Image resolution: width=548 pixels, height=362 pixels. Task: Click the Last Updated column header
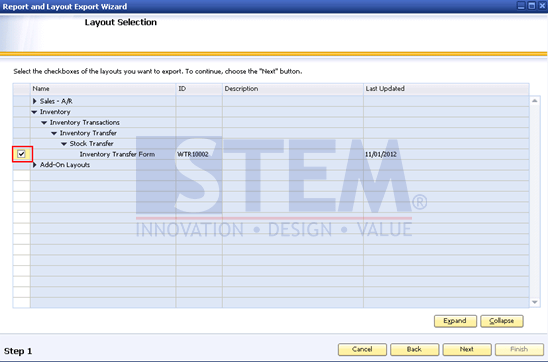(x=446, y=89)
